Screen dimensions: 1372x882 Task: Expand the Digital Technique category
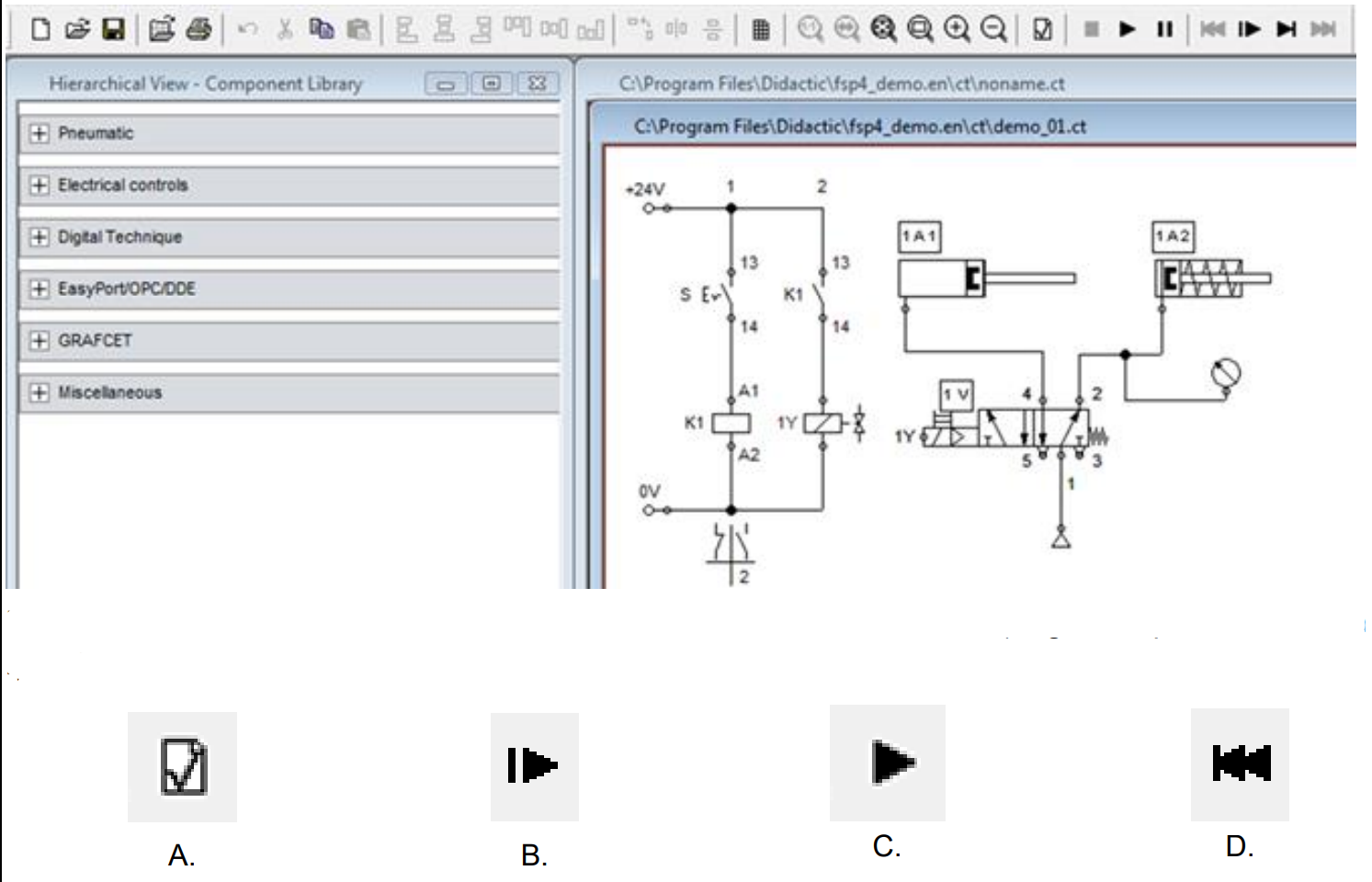pyautogui.click(x=39, y=237)
